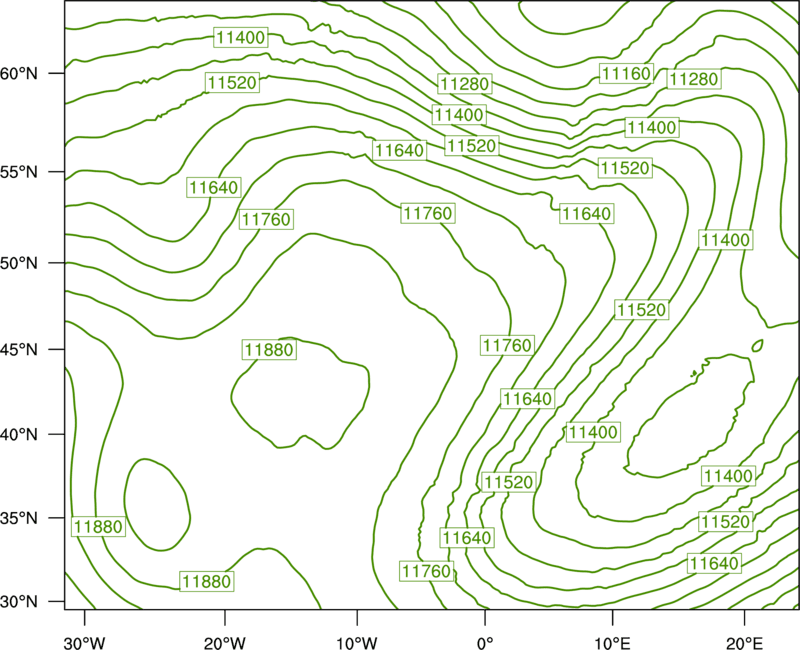
Task: Select the 10°W longitude axis label
Action: pyautogui.click(x=356, y=643)
